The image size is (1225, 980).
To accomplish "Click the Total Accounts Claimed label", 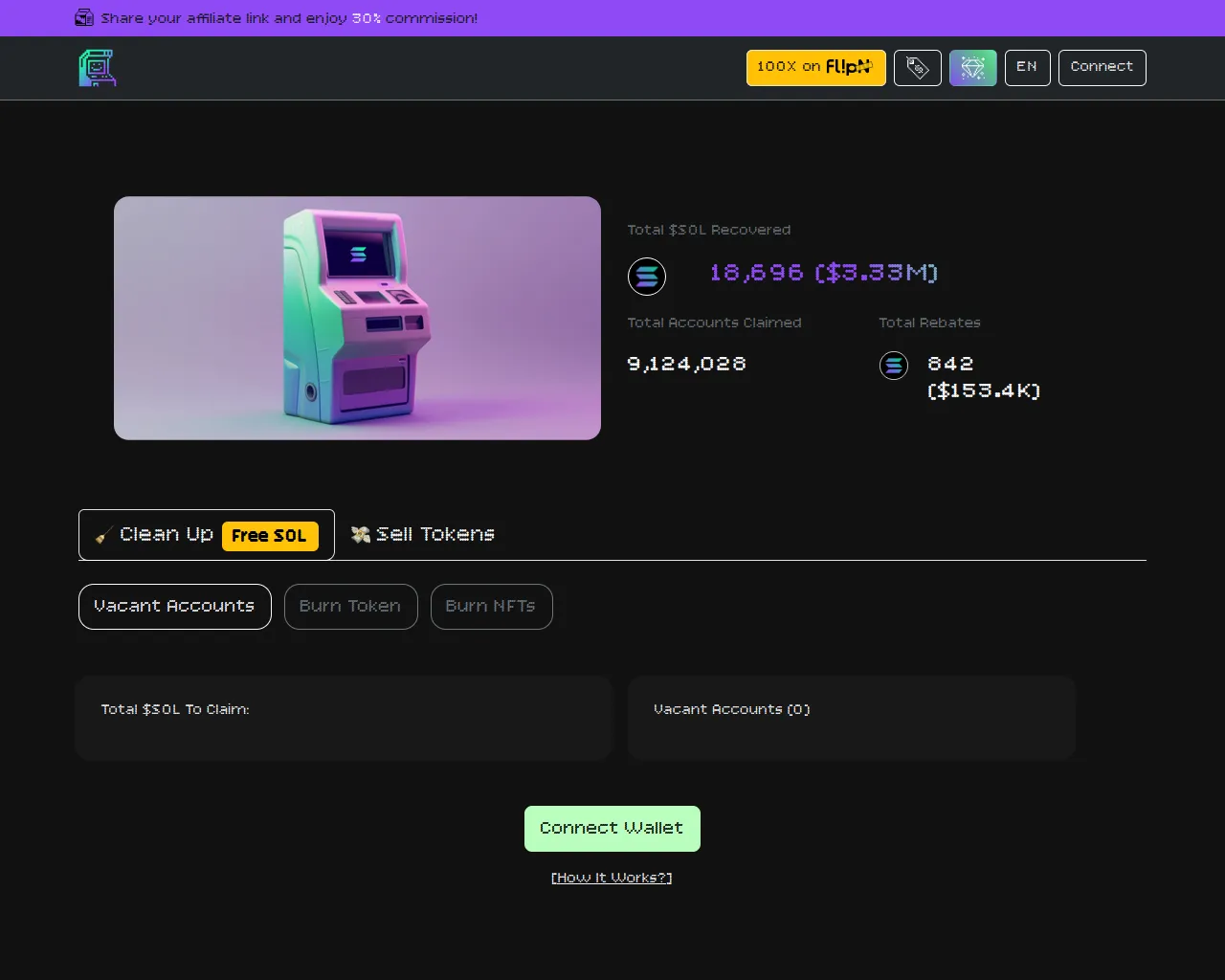I will pyautogui.click(x=715, y=323).
